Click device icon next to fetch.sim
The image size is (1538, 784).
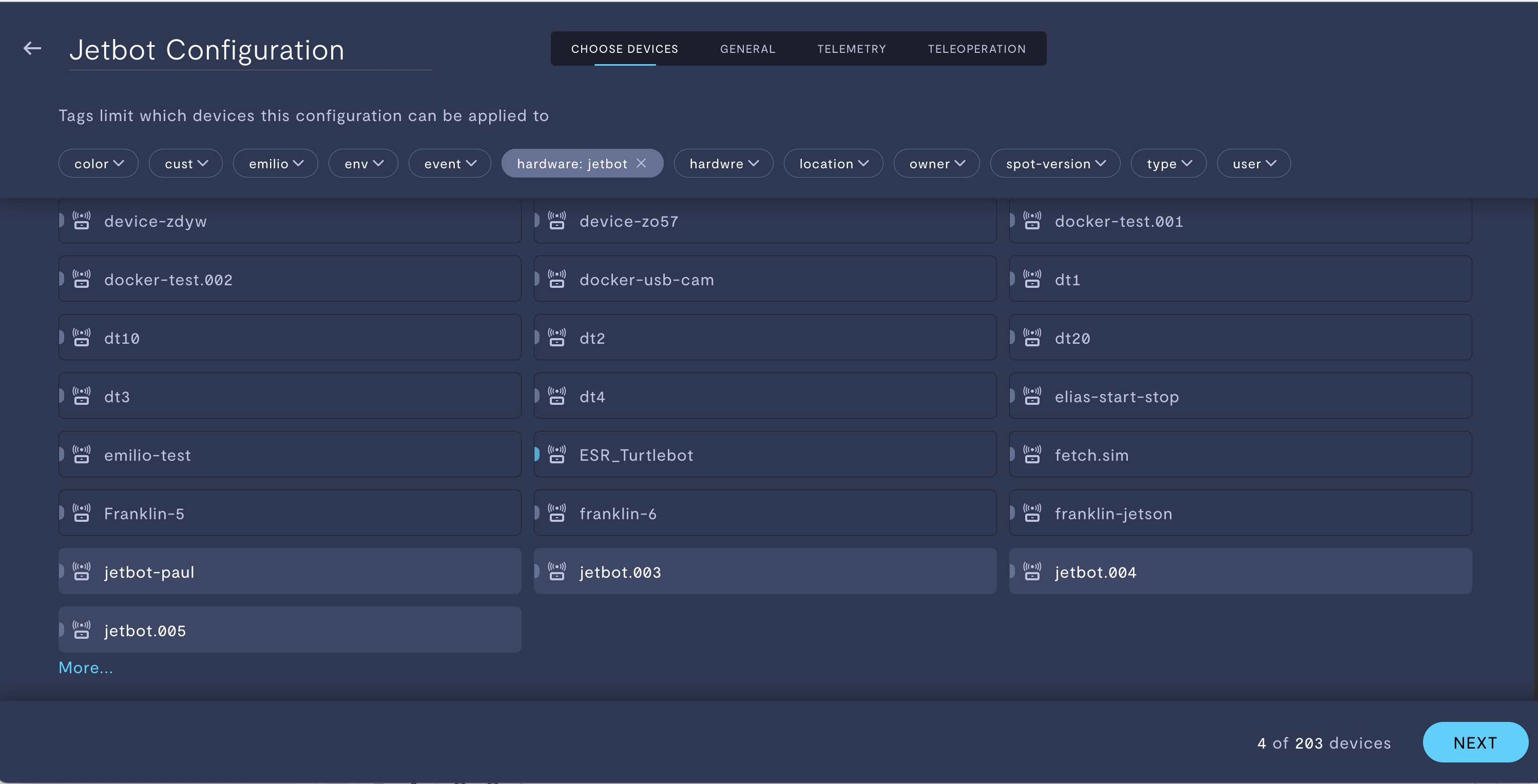coord(1032,454)
